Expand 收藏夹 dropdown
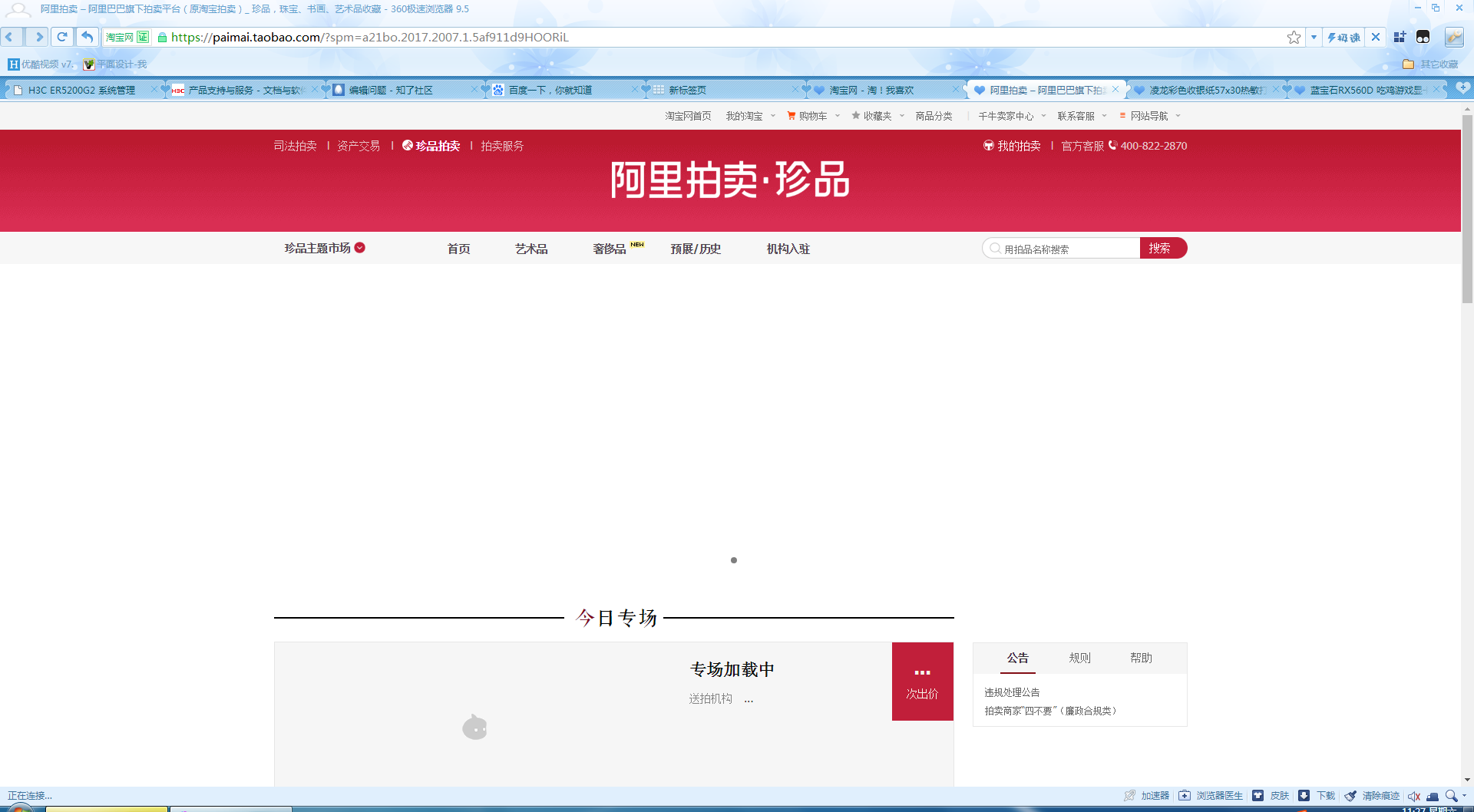This screenshot has height=812, width=1474. click(x=902, y=116)
